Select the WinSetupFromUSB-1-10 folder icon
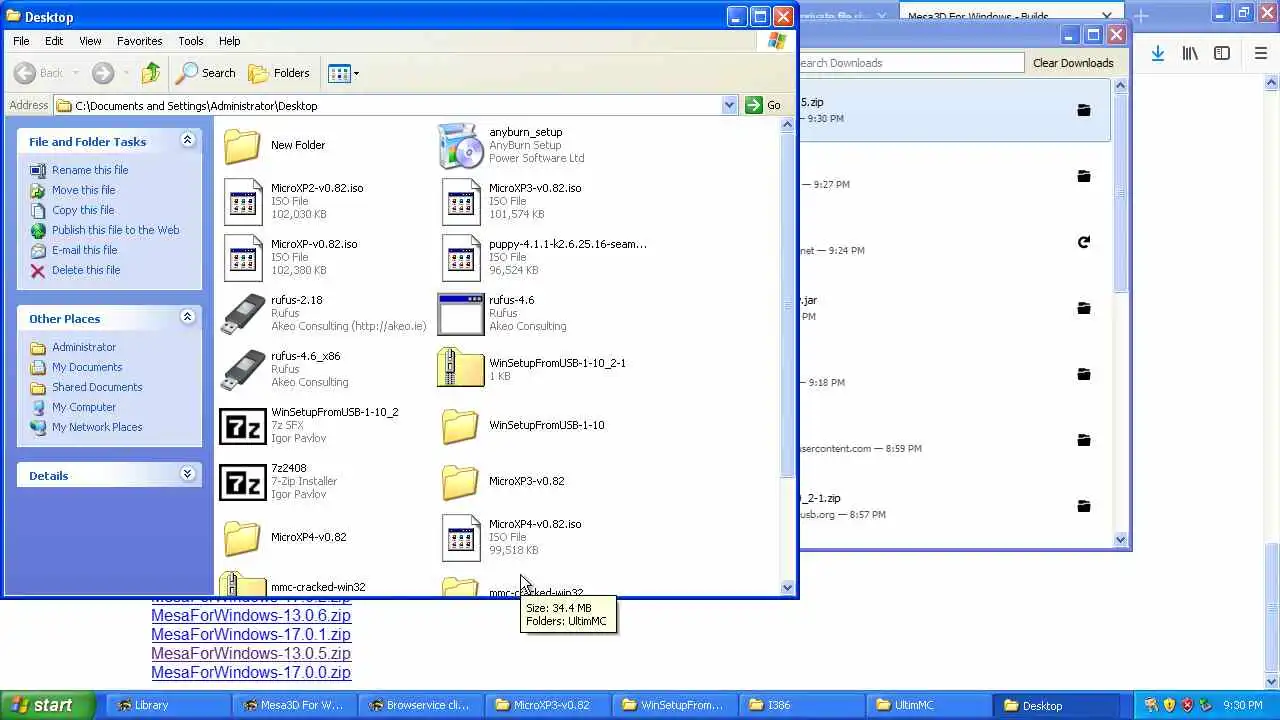 pyautogui.click(x=460, y=426)
